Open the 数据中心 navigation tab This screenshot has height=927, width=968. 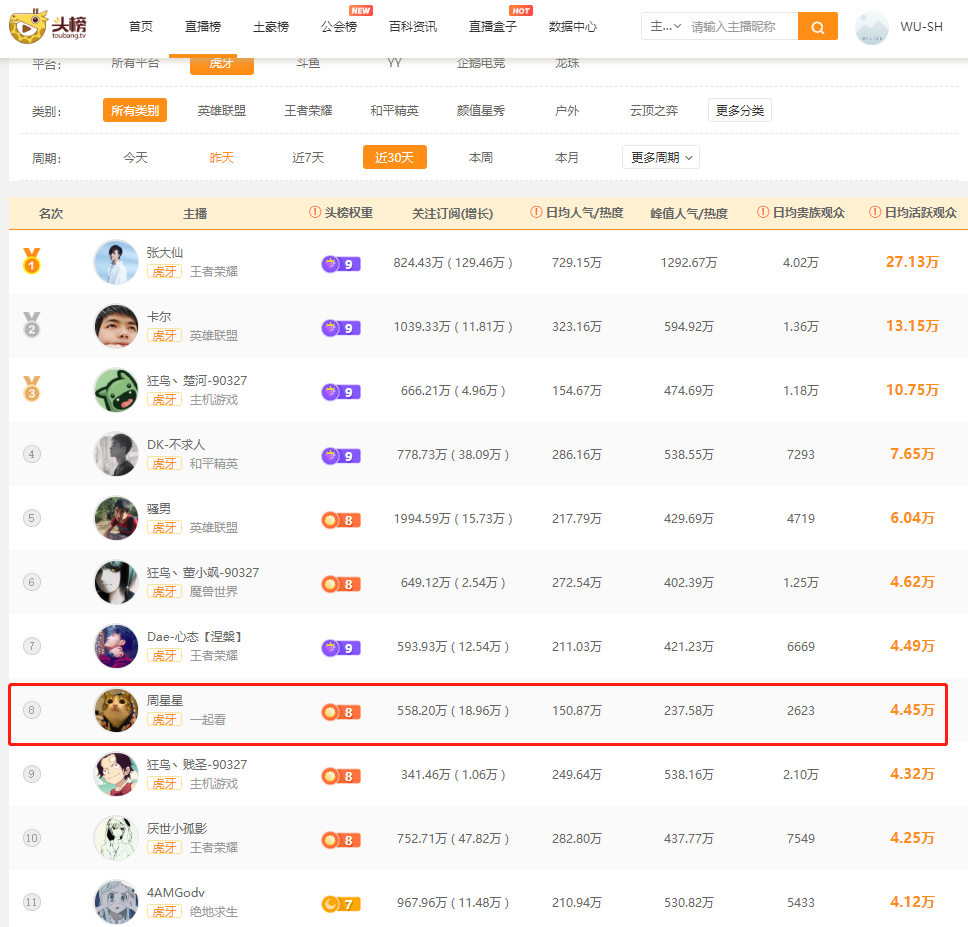pos(573,27)
